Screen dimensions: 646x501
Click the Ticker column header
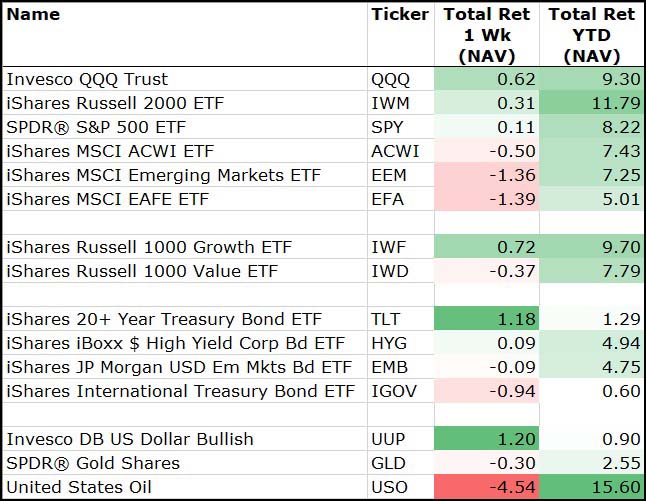[x=399, y=14]
